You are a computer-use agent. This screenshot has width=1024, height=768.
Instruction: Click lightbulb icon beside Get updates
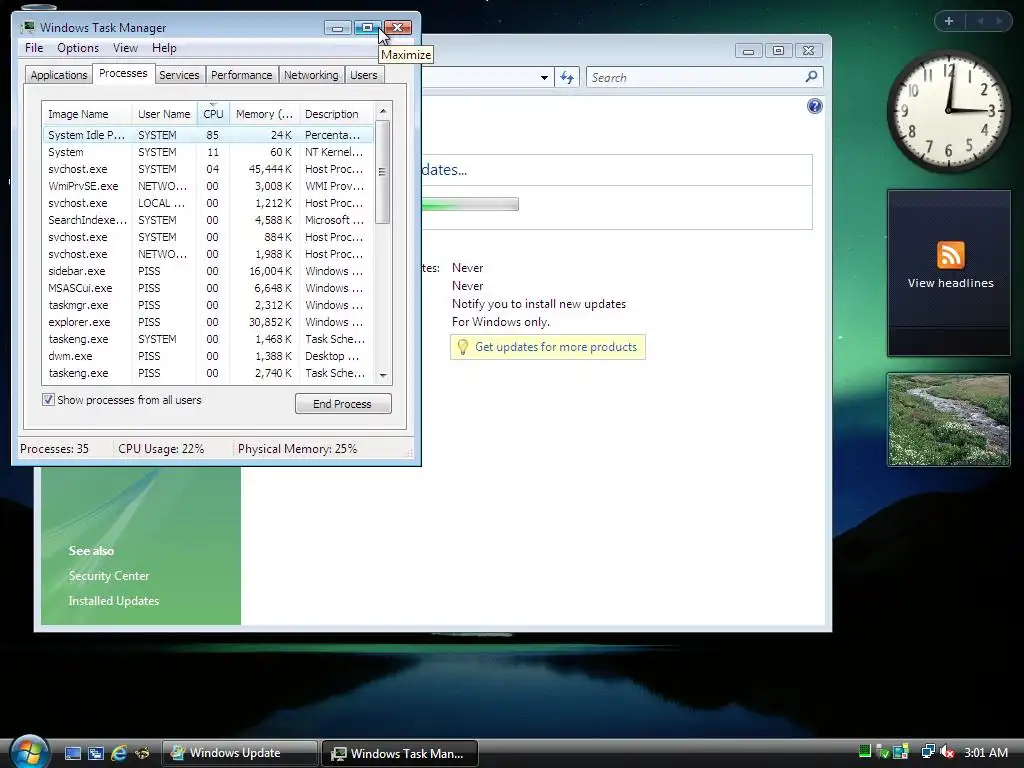click(462, 347)
